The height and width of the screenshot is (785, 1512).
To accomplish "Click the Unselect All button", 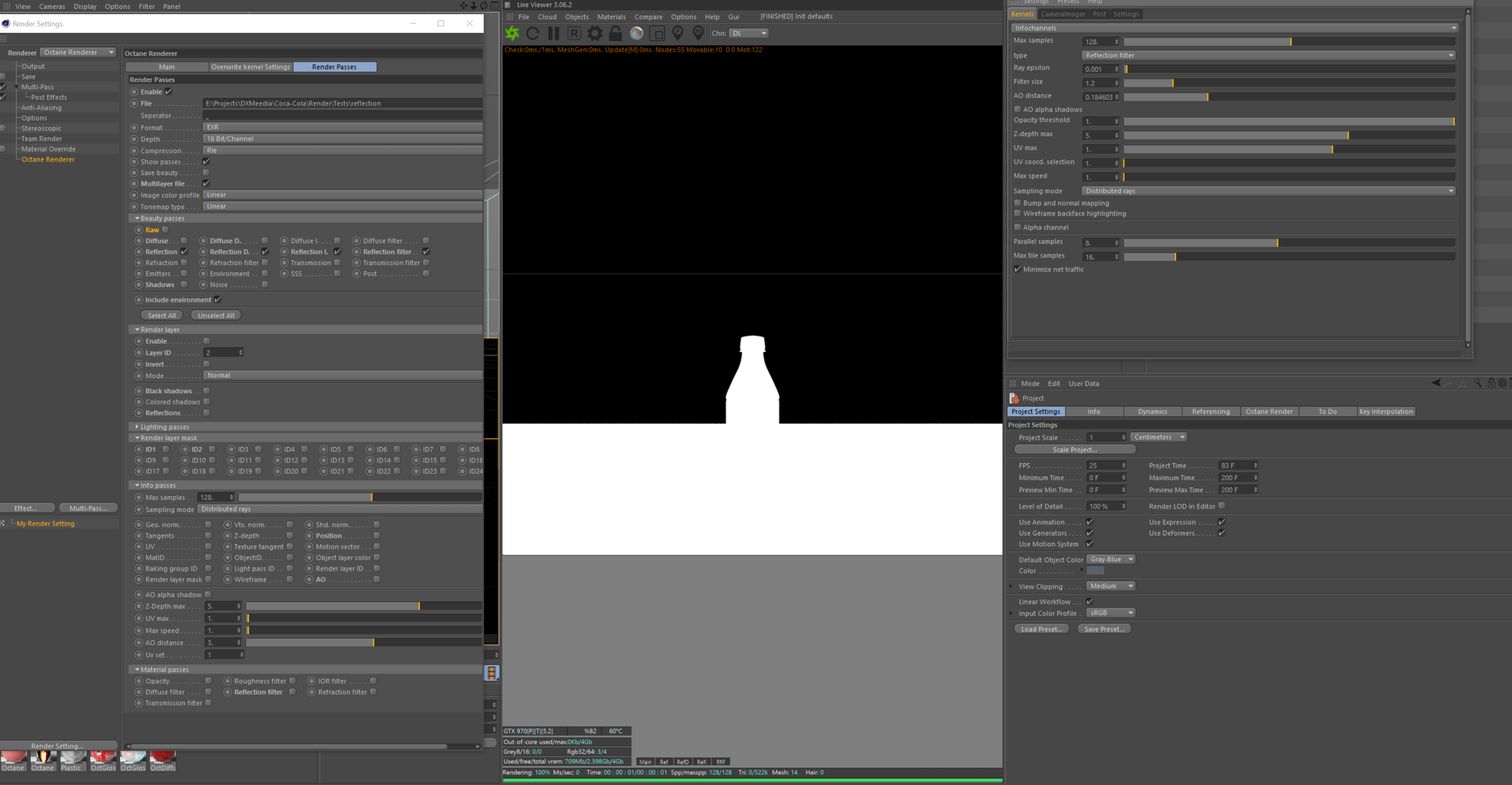I will click(x=216, y=316).
